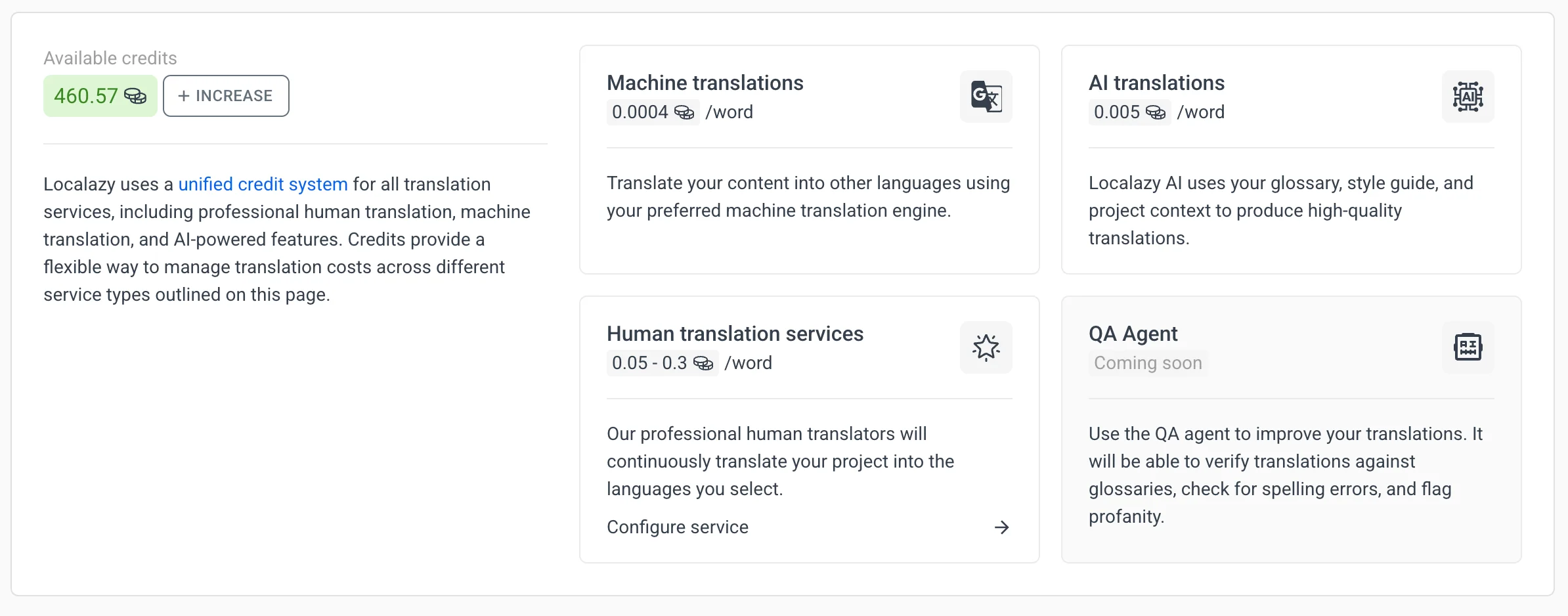Click the arrow next to Configure service

1001,527
